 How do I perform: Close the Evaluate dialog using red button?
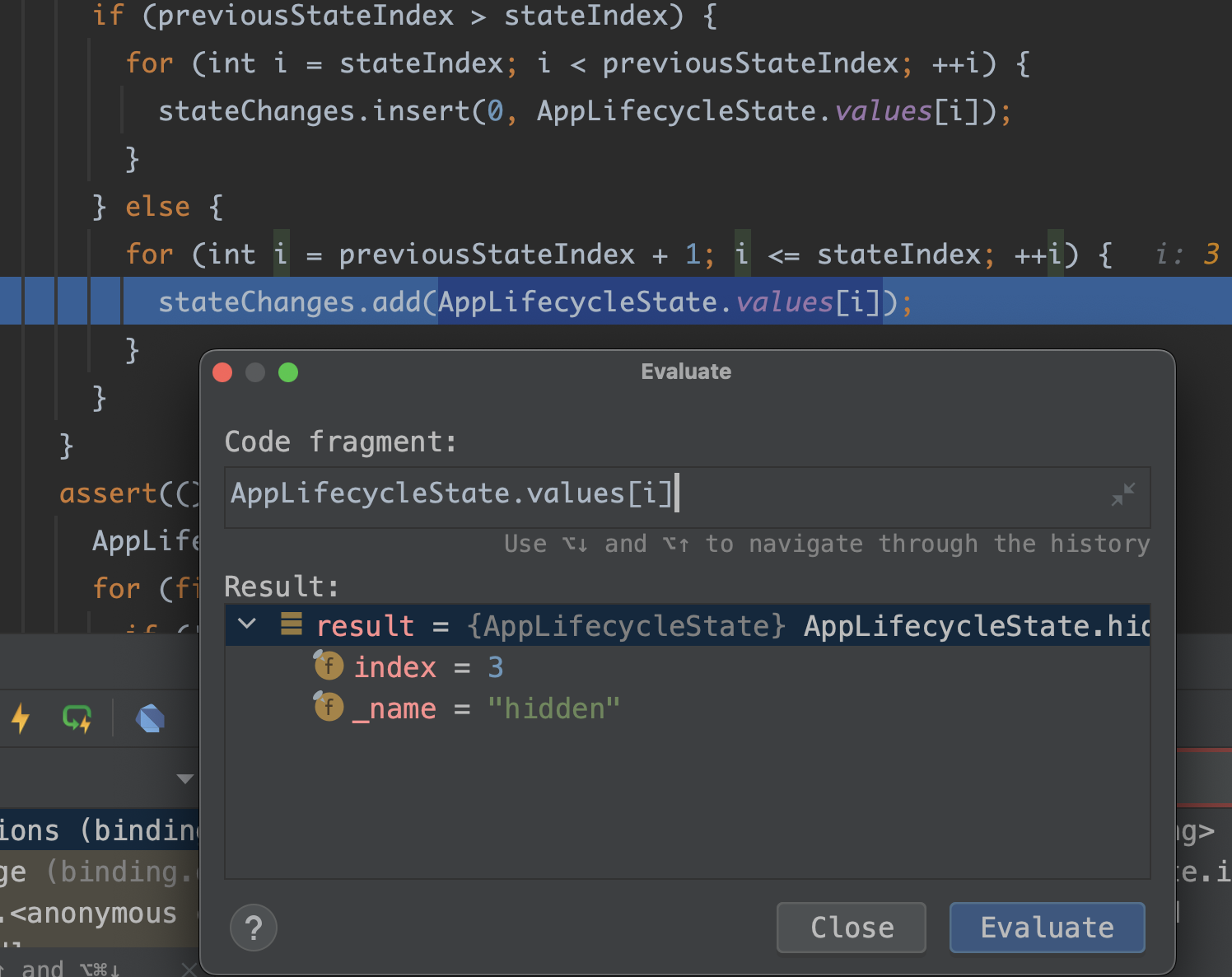[222, 372]
